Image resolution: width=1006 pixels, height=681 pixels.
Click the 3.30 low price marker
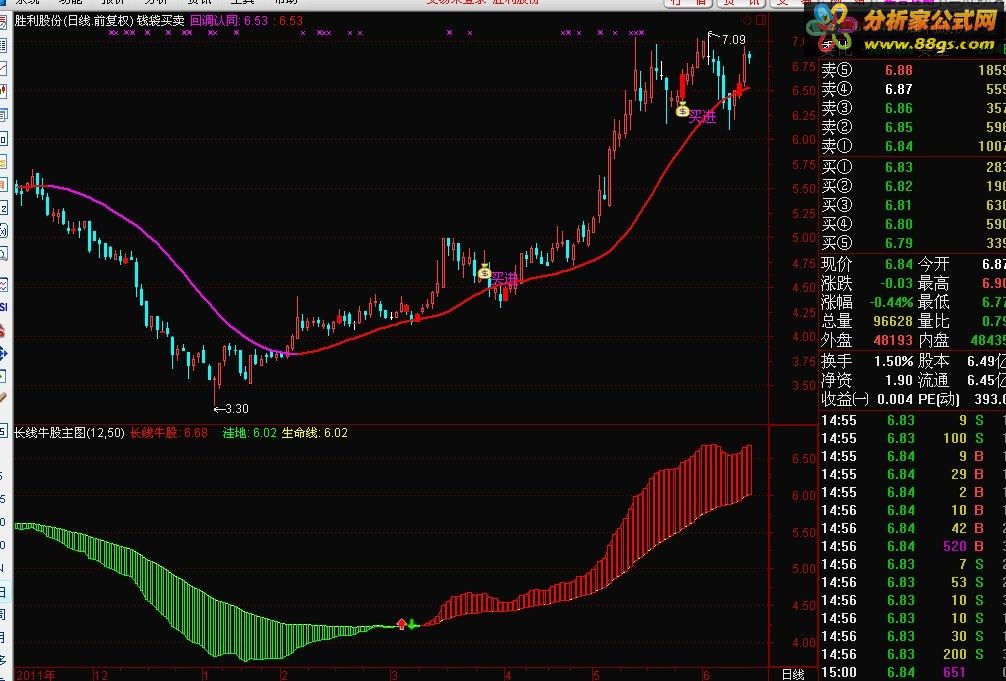(231, 408)
